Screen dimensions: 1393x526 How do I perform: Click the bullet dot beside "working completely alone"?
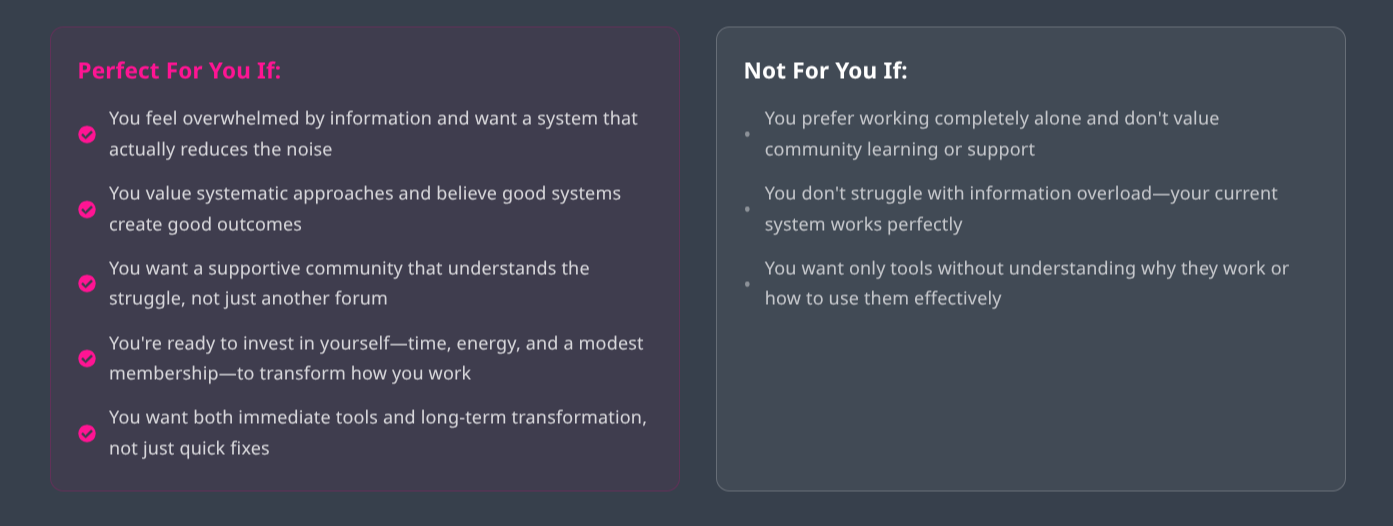coord(747,134)
